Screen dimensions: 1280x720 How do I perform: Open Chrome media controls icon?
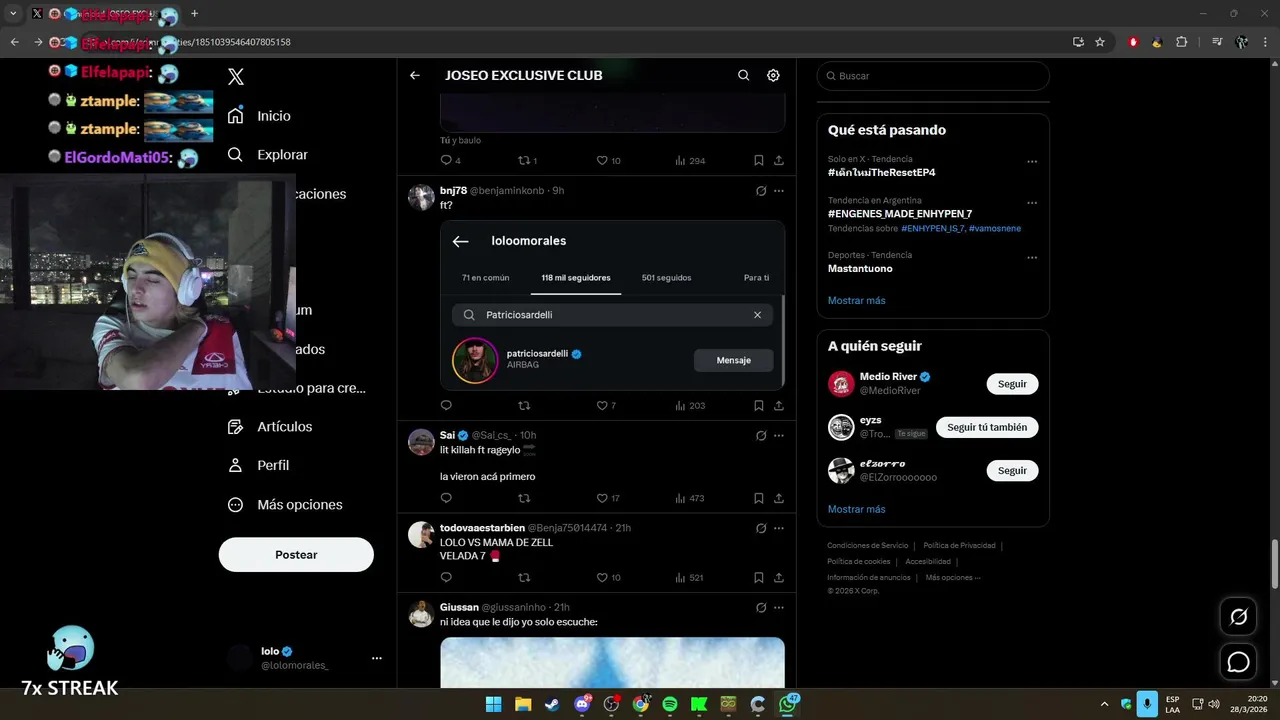click(1217, 42)
